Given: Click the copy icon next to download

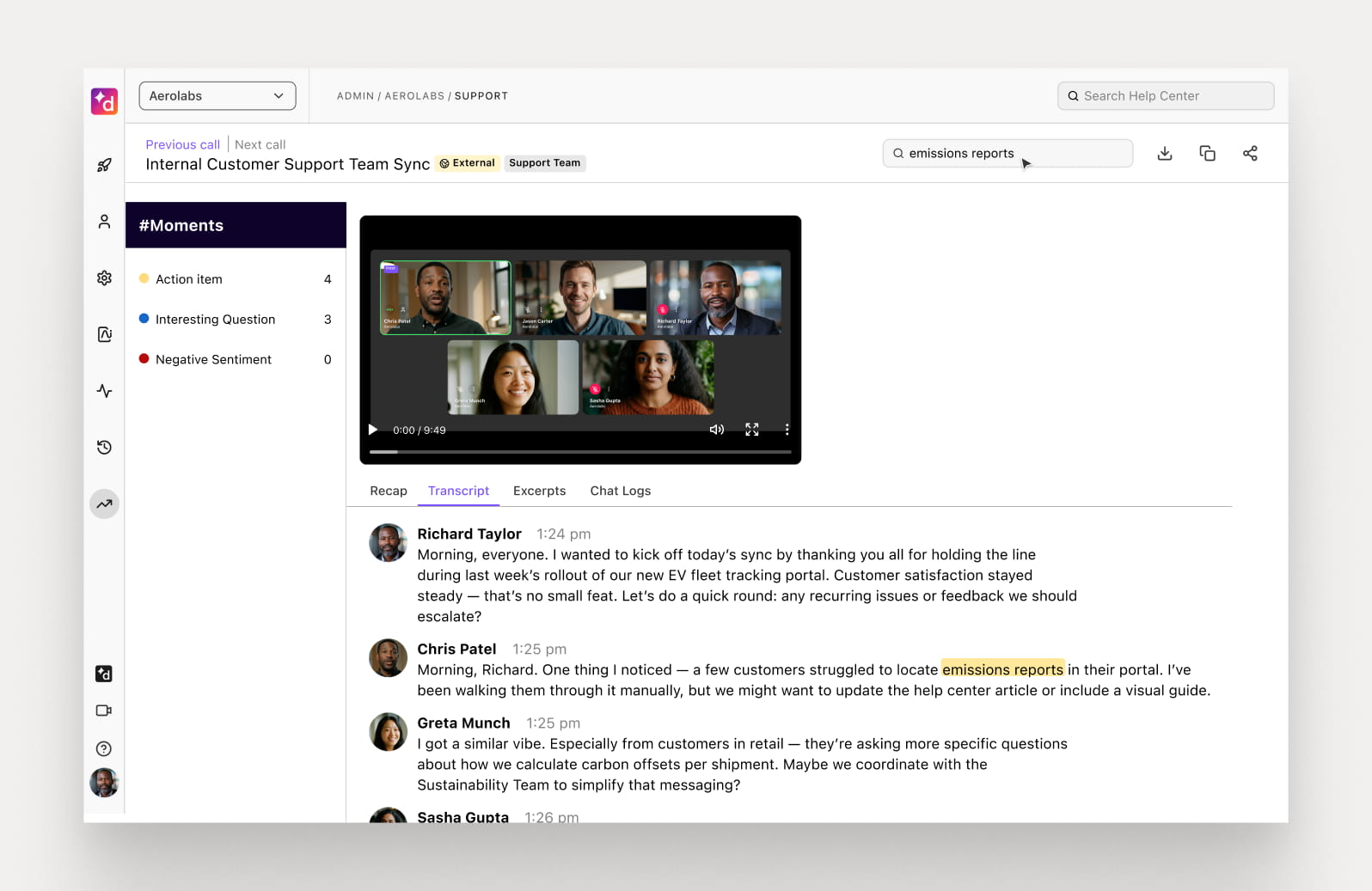Looking at the screenshot, I should click(1207, 153).
